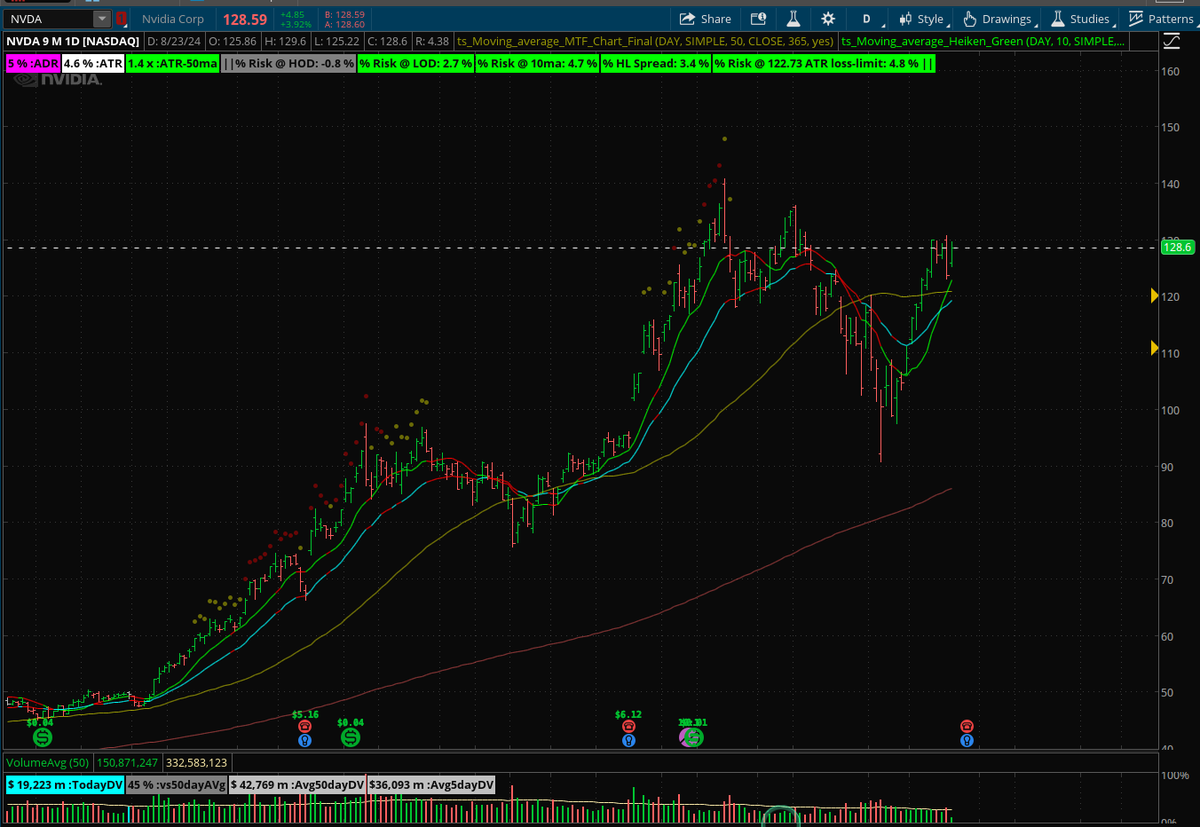Click the NVDA symbol input field
Screen dimensions: 1200x827
(48, 19)
